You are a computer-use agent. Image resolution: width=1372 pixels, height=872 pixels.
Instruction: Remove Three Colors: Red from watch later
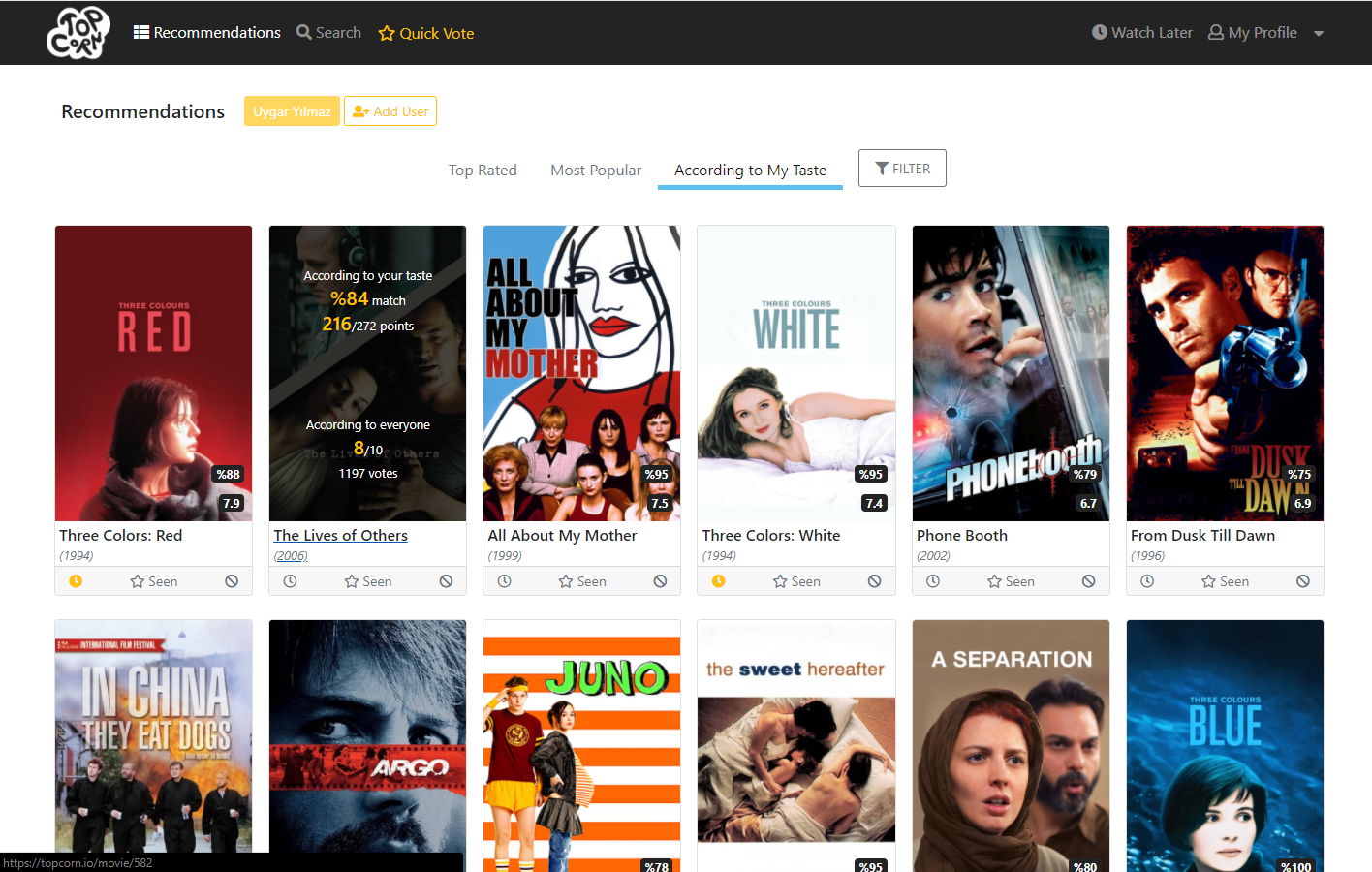pyautogui.click(x=76, y=580)
